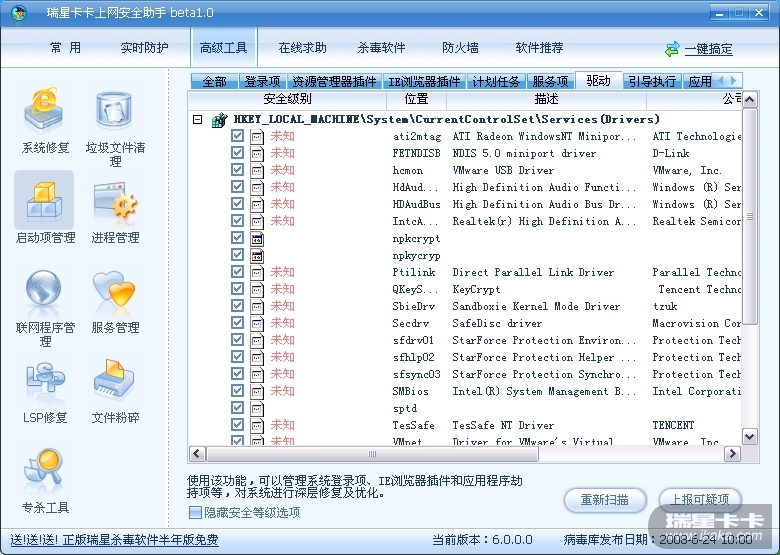780x555 pixels.
Task: Click the horizontal scrollbar right arrow
Action: [732, 454]
